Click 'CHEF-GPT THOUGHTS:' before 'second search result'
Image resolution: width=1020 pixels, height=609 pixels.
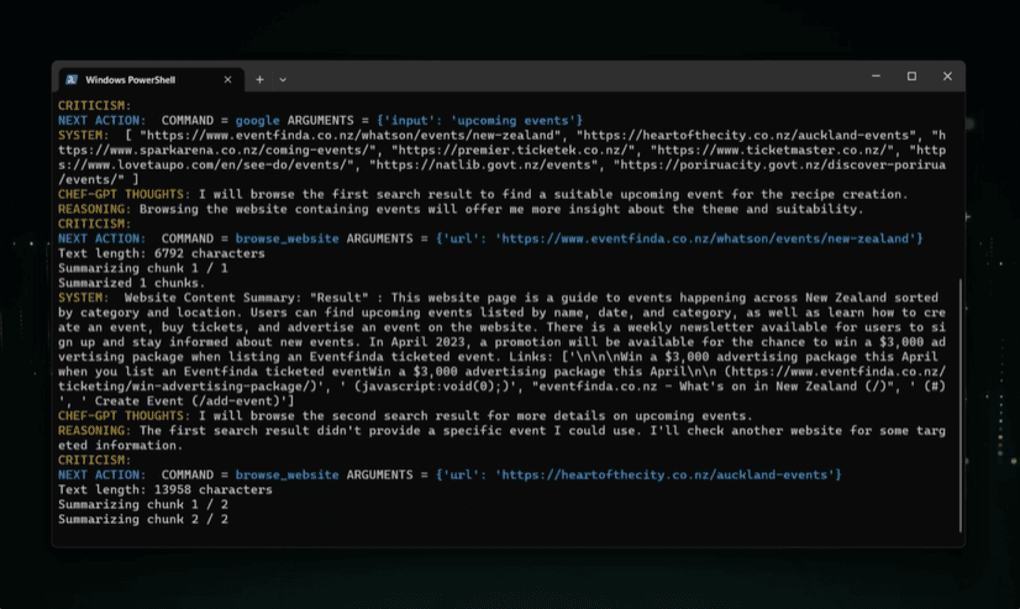[x=124, y=416]
